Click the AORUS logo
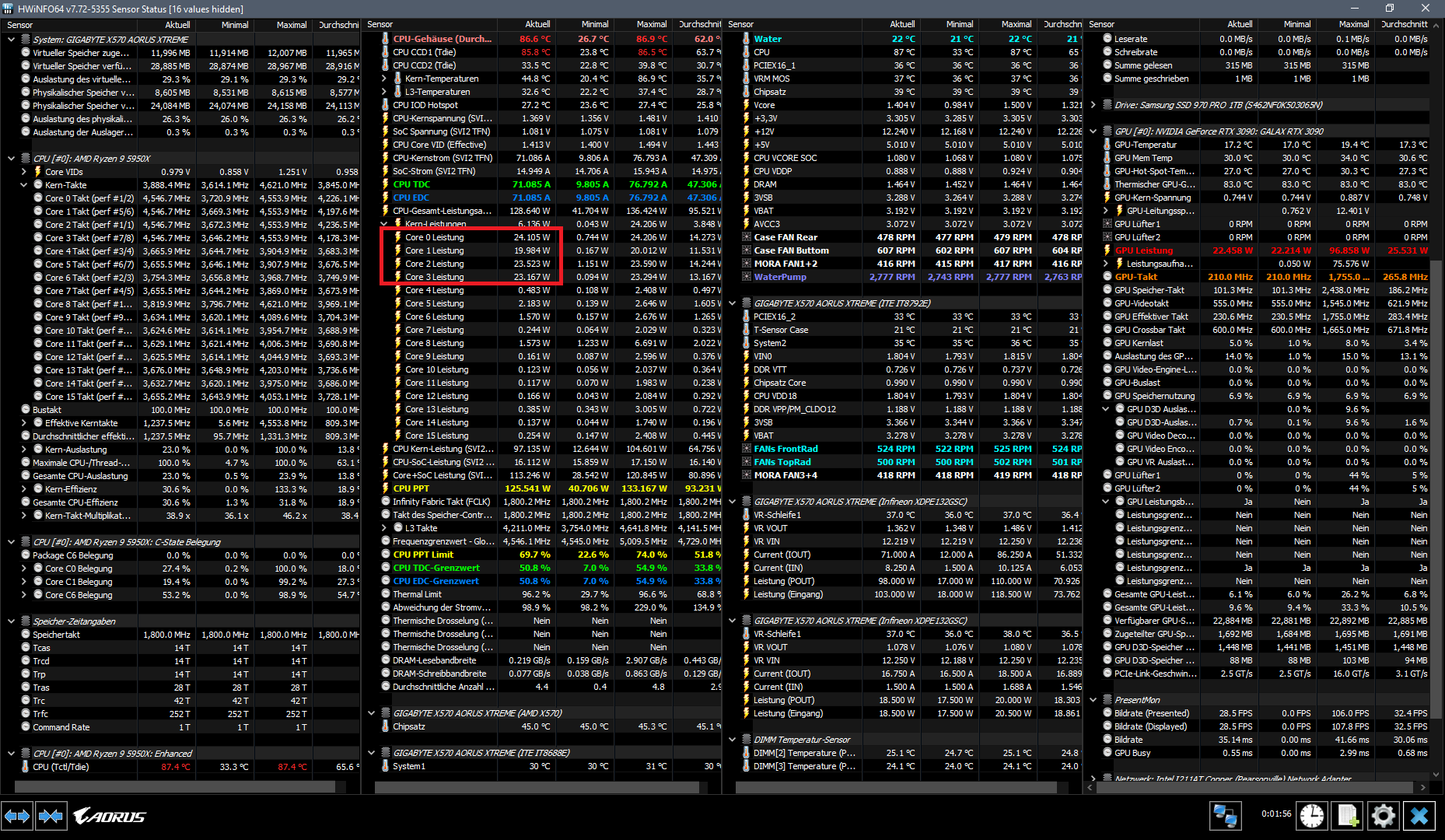 (110, 816)
